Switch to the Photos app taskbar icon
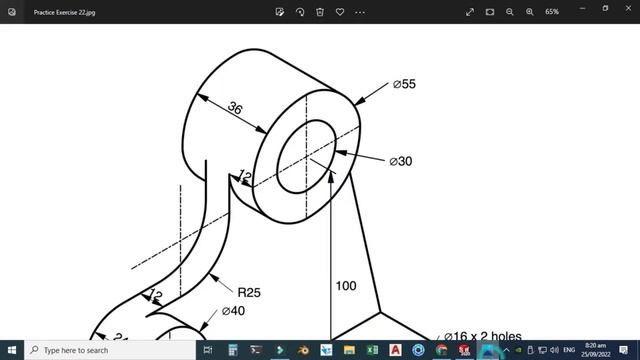The height and width of the screenshot is (360, 640). pyautogui.click(x=487, y=350)
